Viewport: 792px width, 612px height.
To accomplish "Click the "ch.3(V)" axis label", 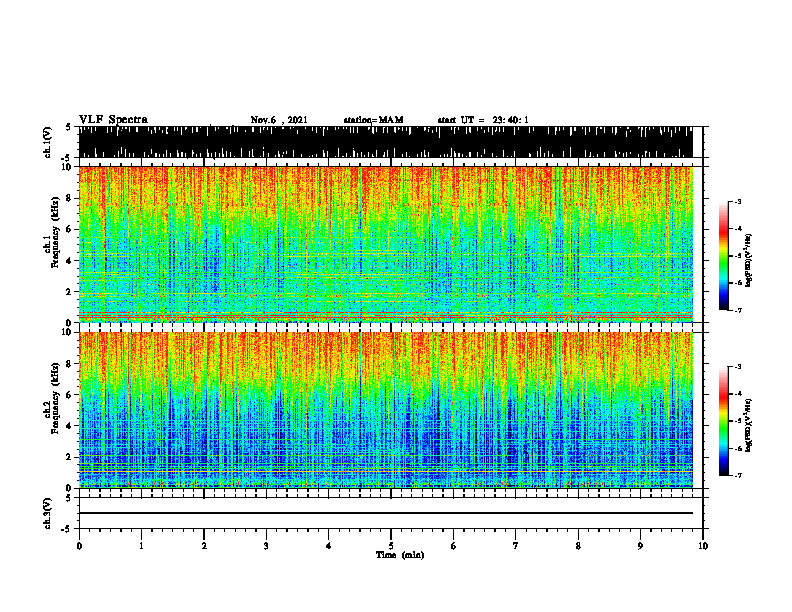I will coord(48,513).
